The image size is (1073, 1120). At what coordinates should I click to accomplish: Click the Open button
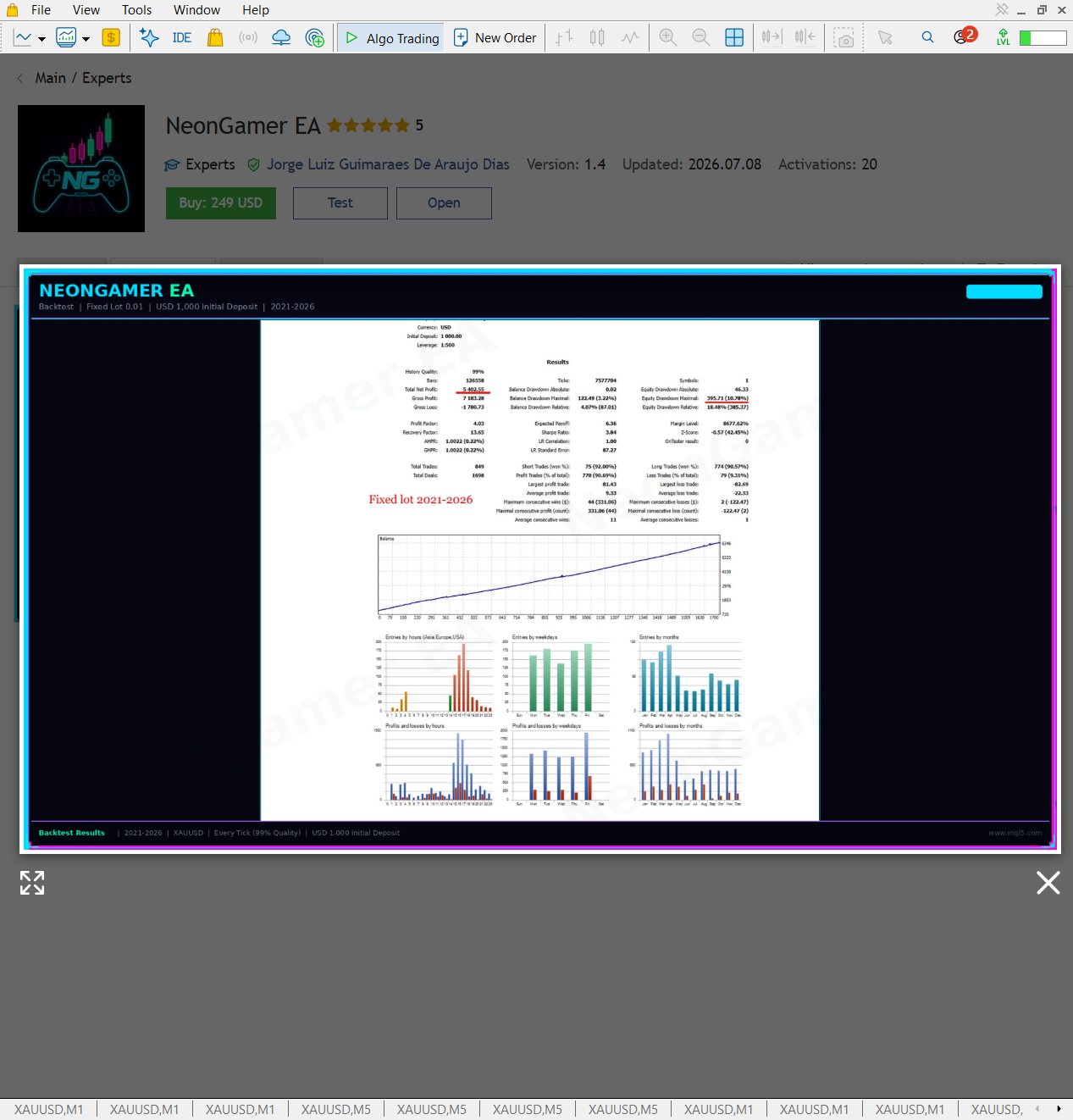click(444, 203)
